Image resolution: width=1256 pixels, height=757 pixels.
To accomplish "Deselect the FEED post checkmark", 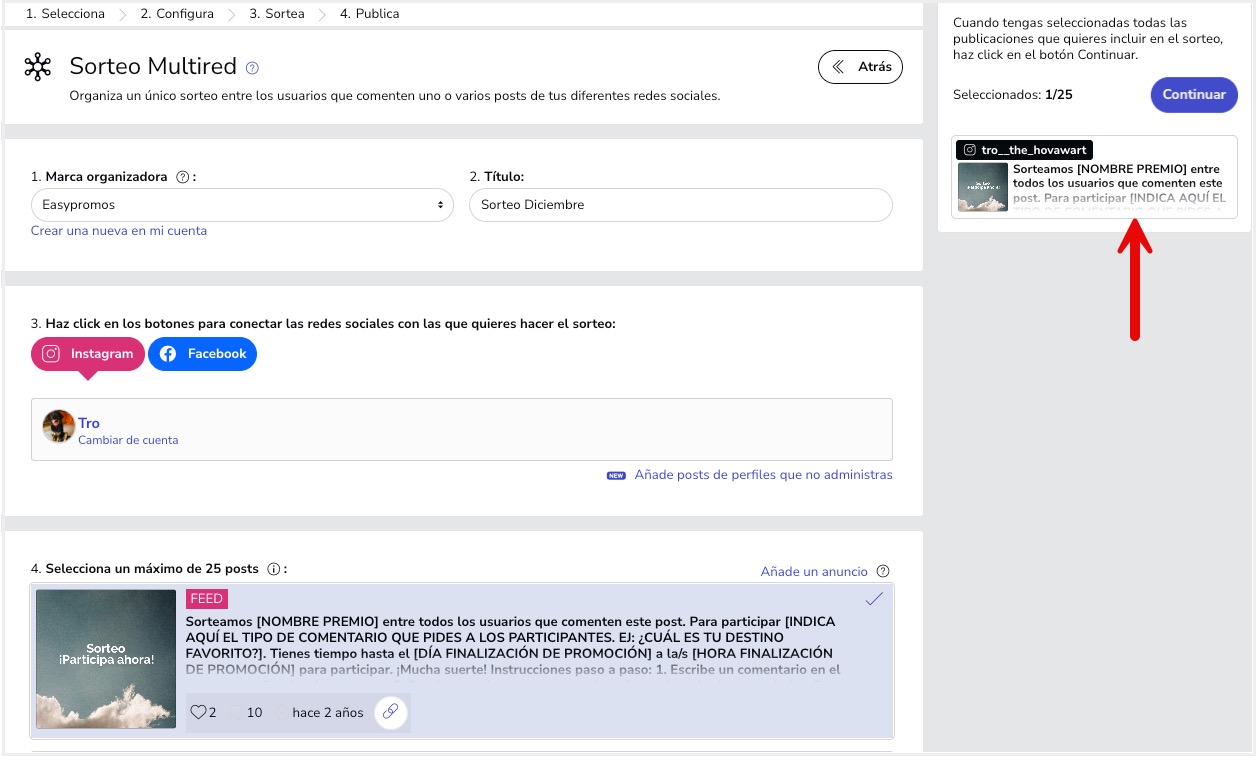I will pyautogui.click(x=874, y=599).
